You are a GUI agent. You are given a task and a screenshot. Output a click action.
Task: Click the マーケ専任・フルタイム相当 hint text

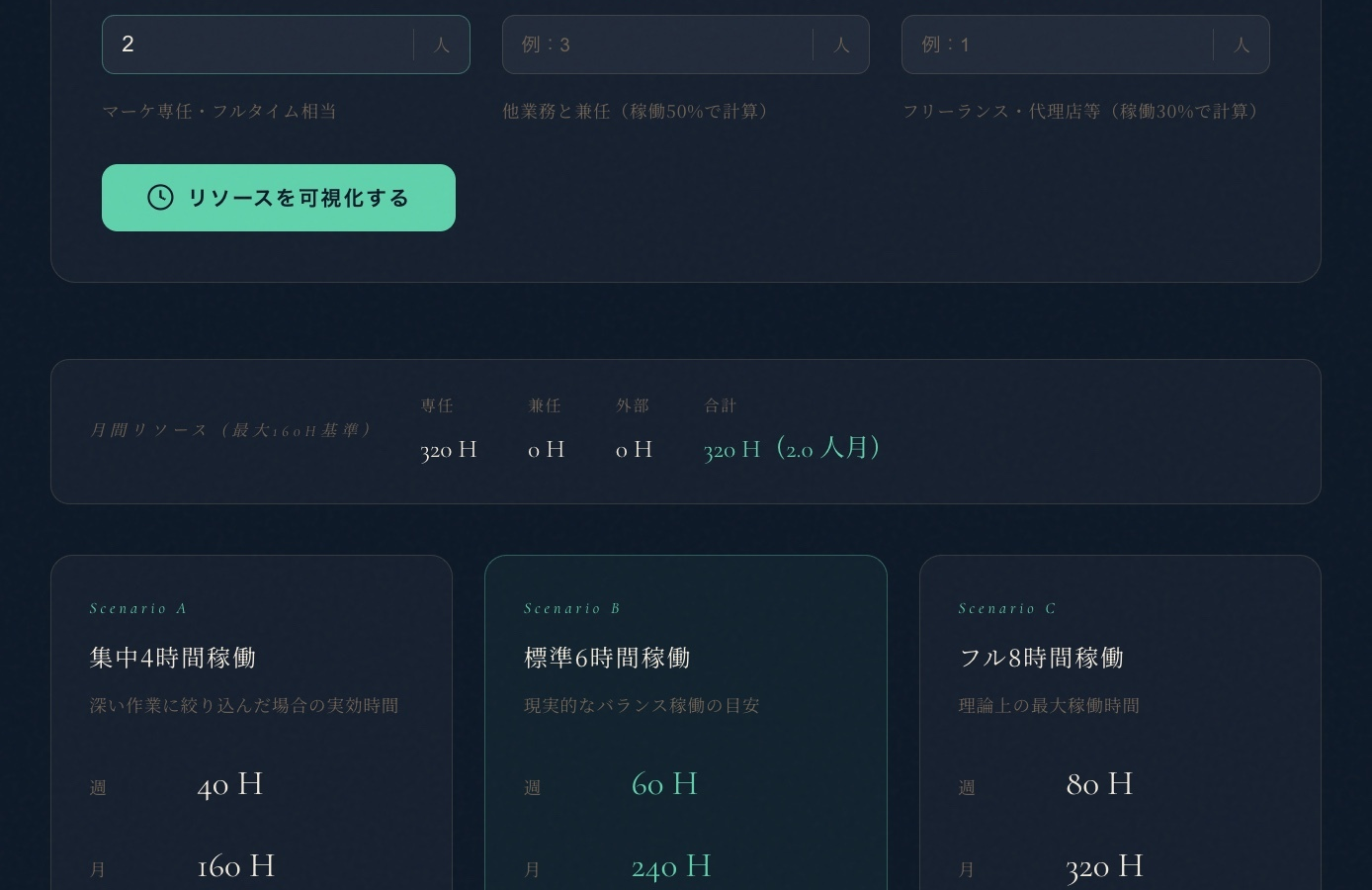[219, 111]
